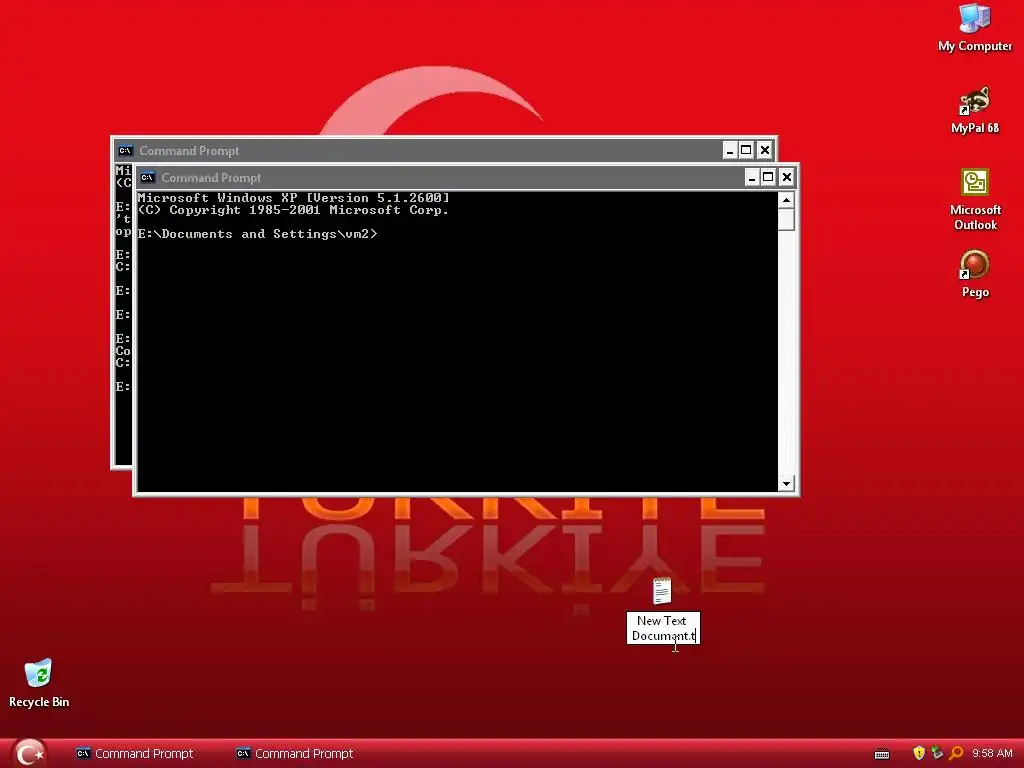1024x768 pixels.
Task: Click the magnifier search tray icon
Action: [956, 753]
